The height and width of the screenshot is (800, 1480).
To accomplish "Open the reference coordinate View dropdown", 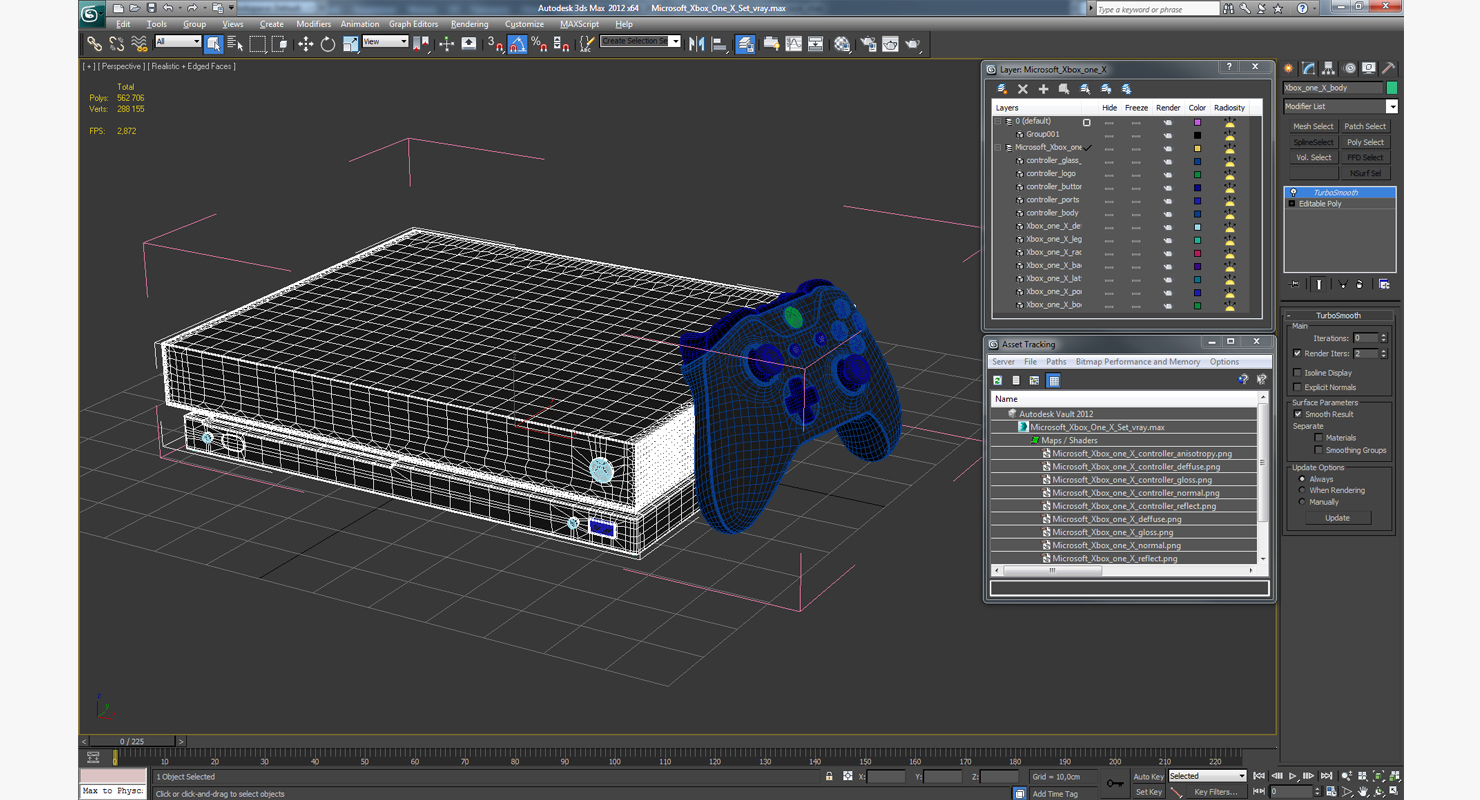I will click(x=385, y=41).
